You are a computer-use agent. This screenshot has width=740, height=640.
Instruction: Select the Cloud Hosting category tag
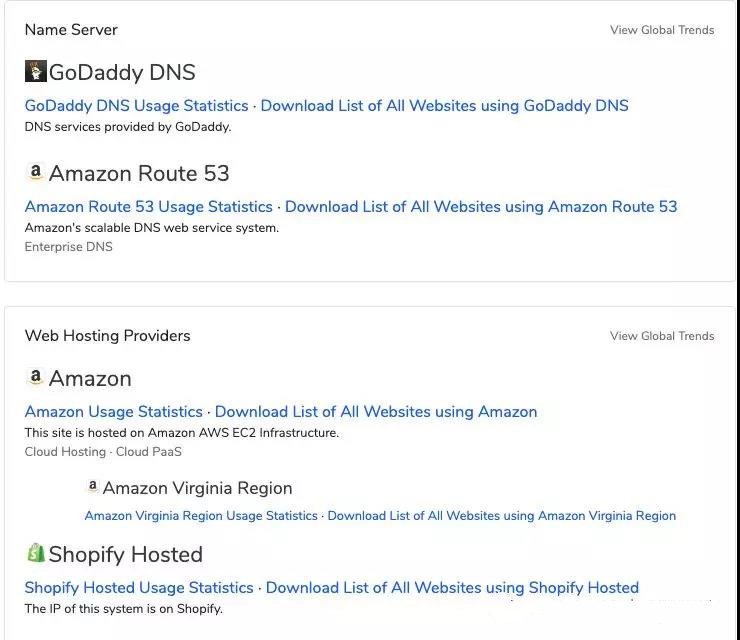pyautogui.click(x=65, y=452)
